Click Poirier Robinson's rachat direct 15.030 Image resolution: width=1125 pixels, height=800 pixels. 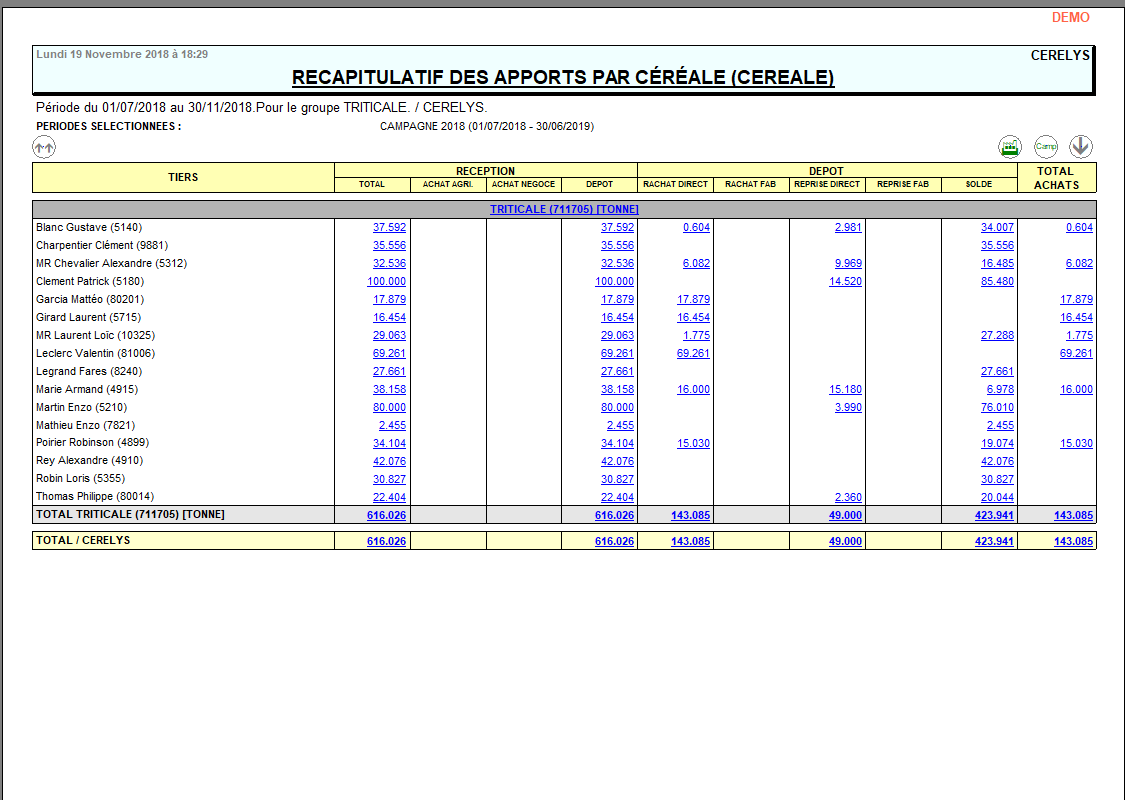click(x=693, y=444)
